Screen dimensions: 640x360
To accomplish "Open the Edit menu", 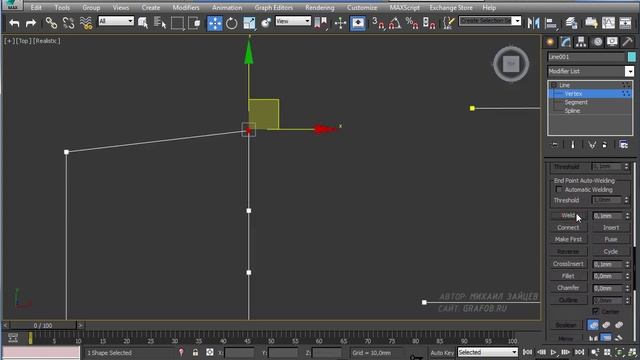I will tap(36, 7).
